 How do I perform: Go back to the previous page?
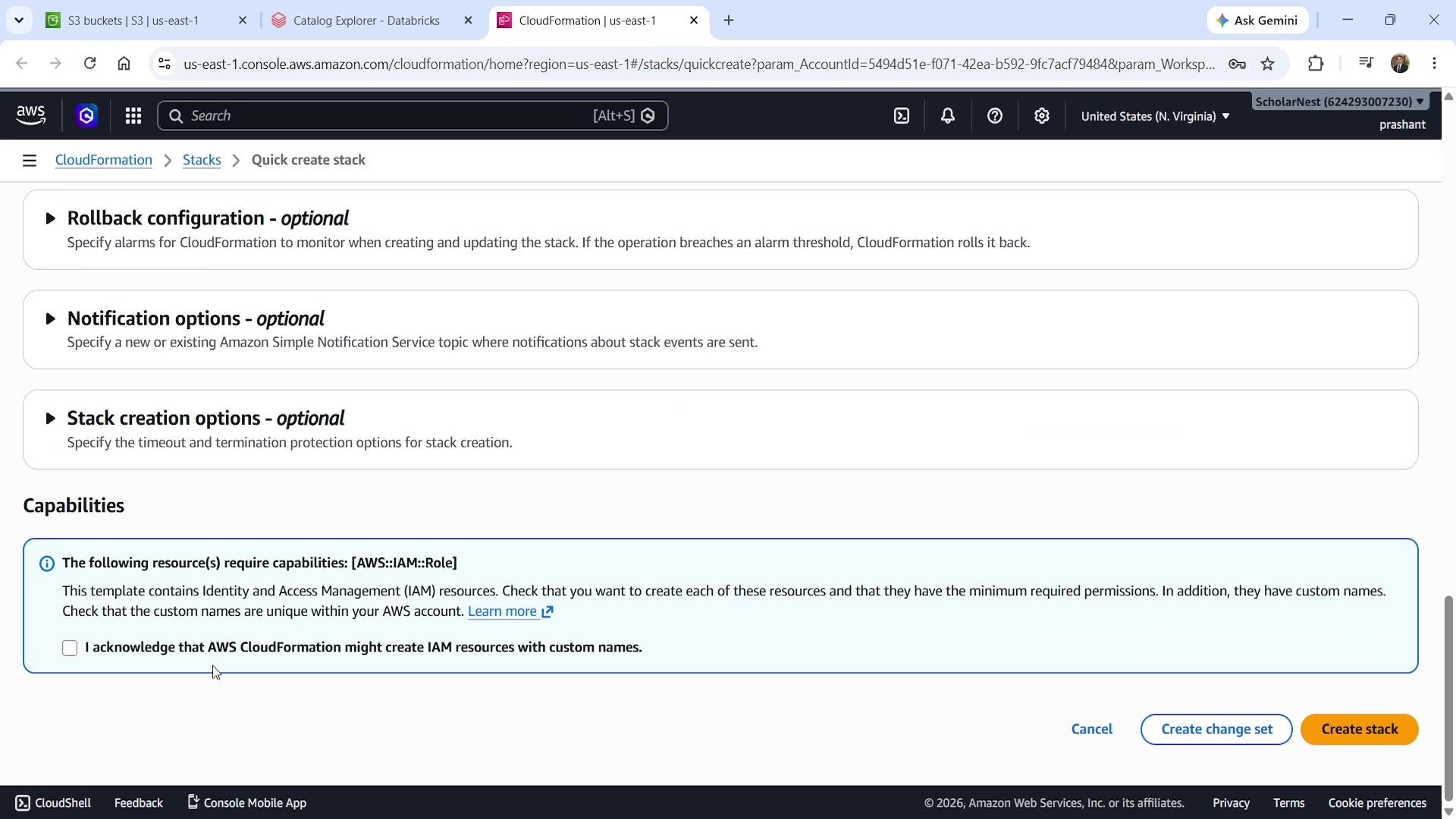click(21, 64)
